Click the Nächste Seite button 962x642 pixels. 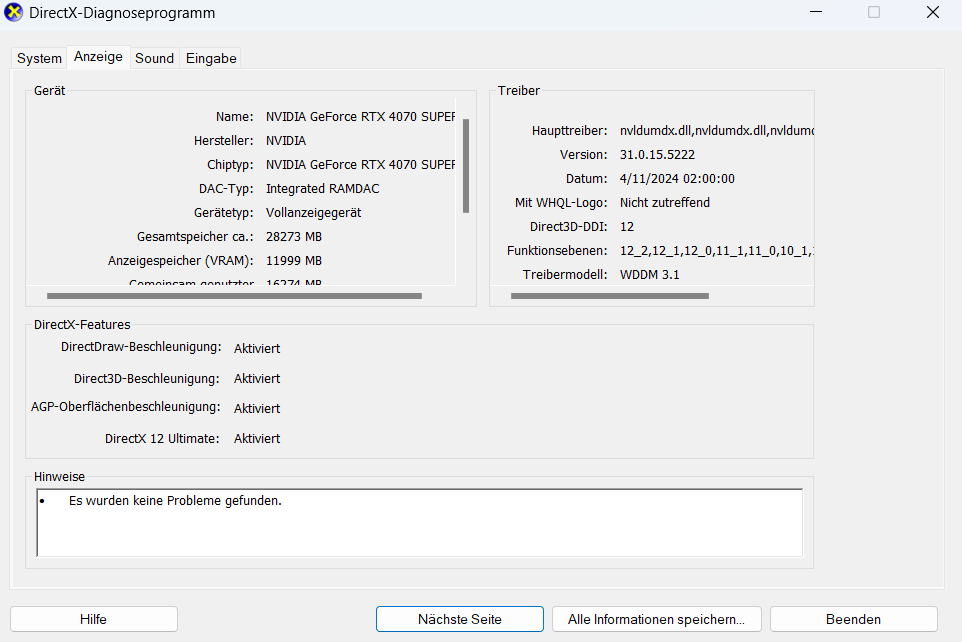[x=460, y=619]
